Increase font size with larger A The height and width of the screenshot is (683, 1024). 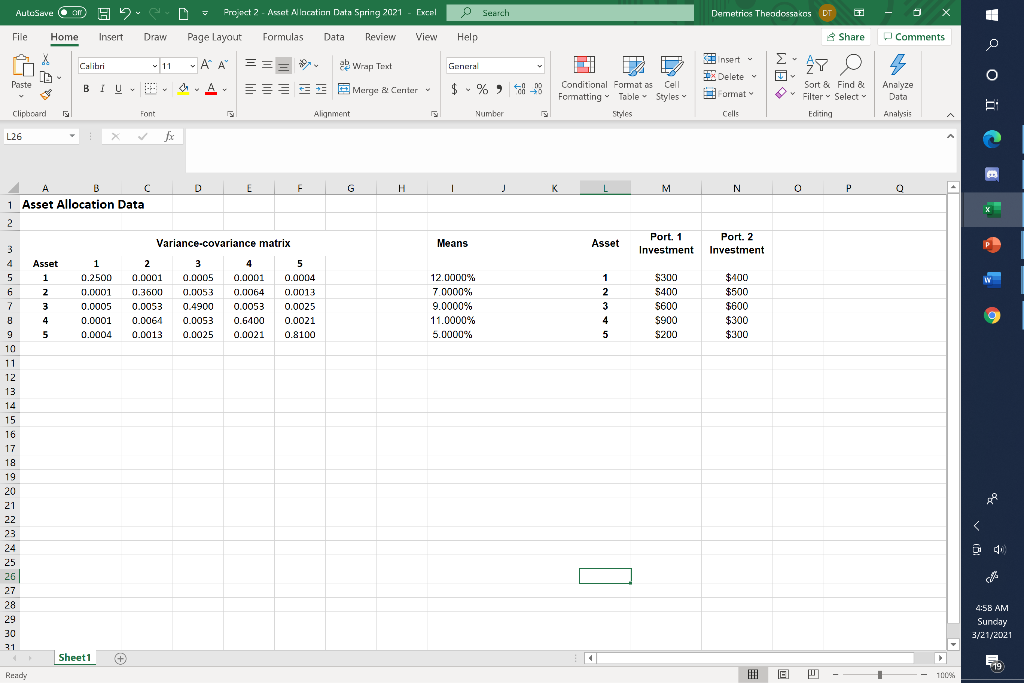pos(206,65)
